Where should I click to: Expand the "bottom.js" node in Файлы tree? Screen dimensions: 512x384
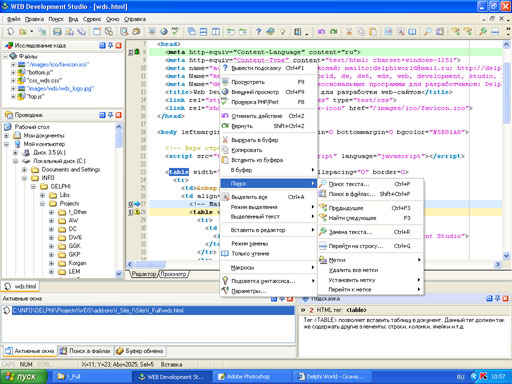coord(13,72)
